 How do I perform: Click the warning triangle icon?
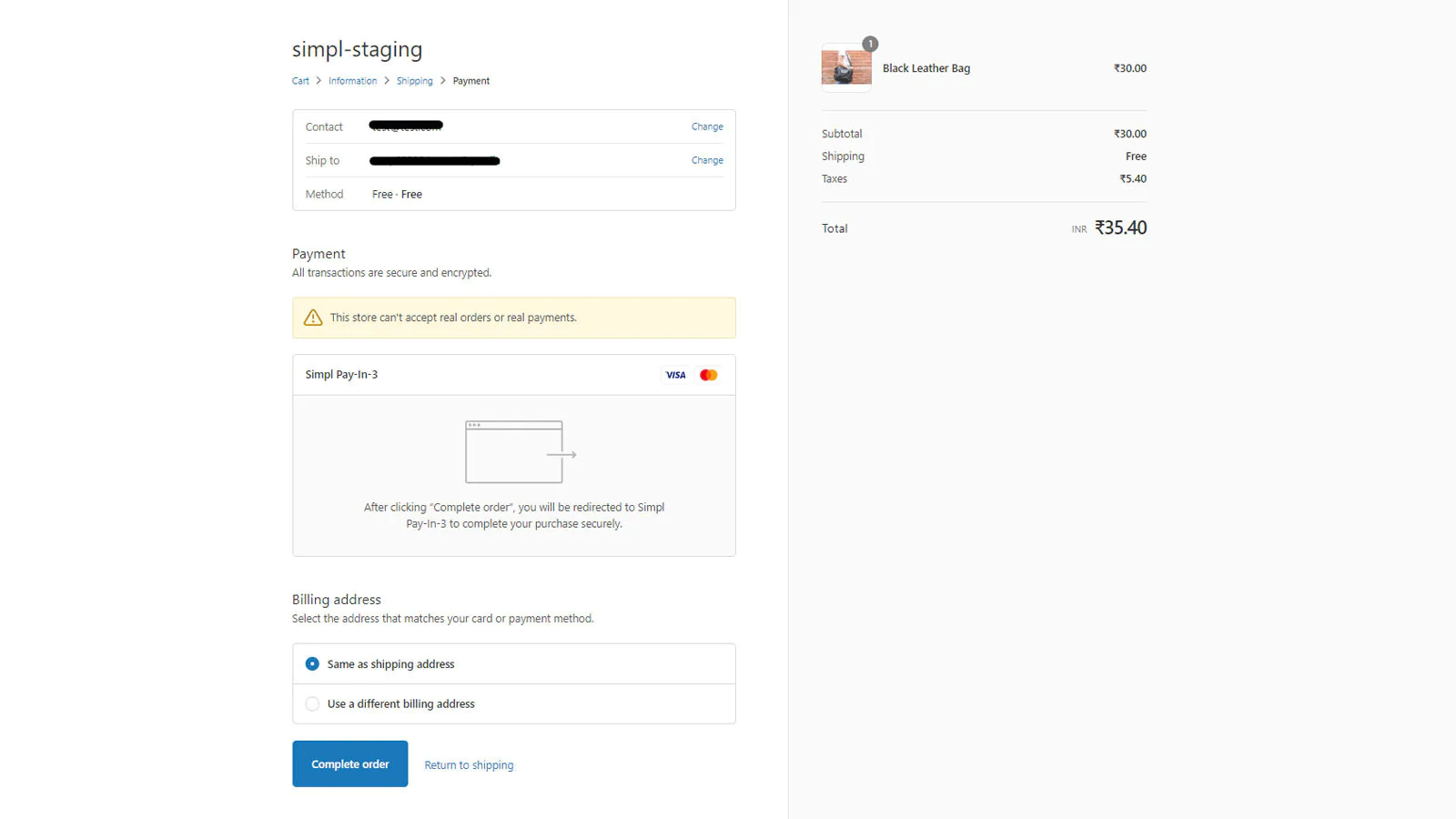tap(313, 318)
